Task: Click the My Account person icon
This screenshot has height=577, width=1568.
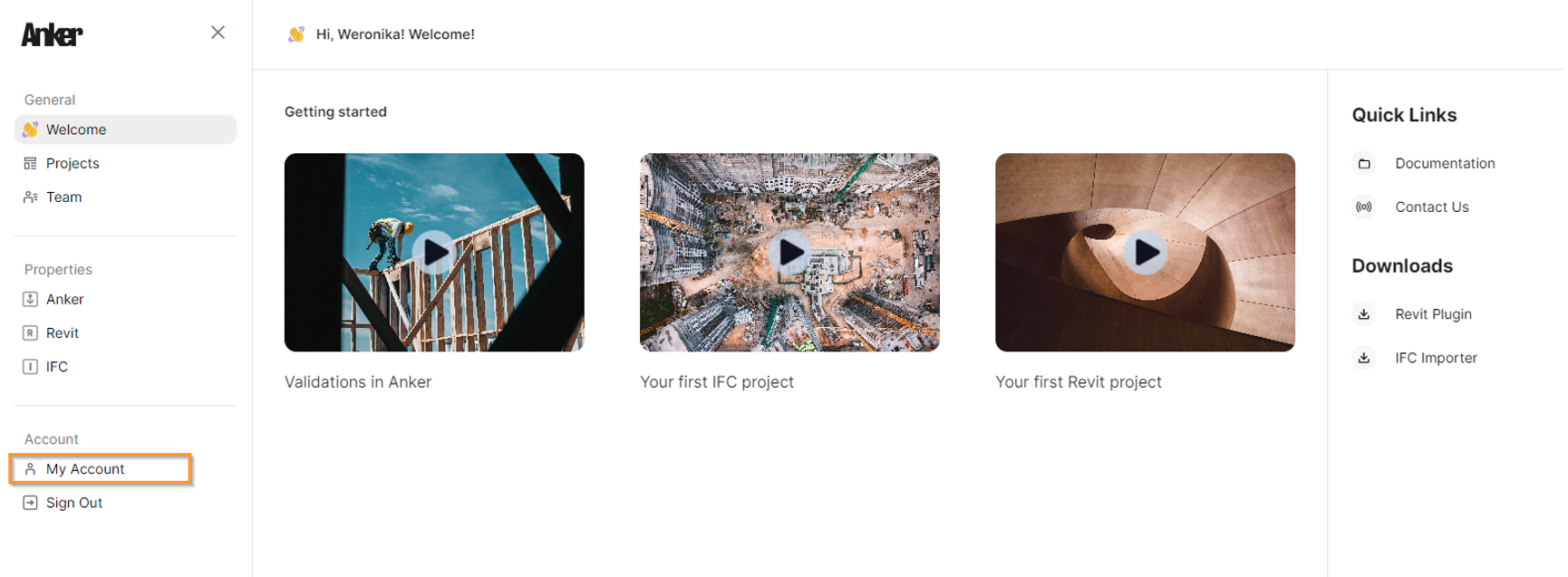Action: coord(30,468)
